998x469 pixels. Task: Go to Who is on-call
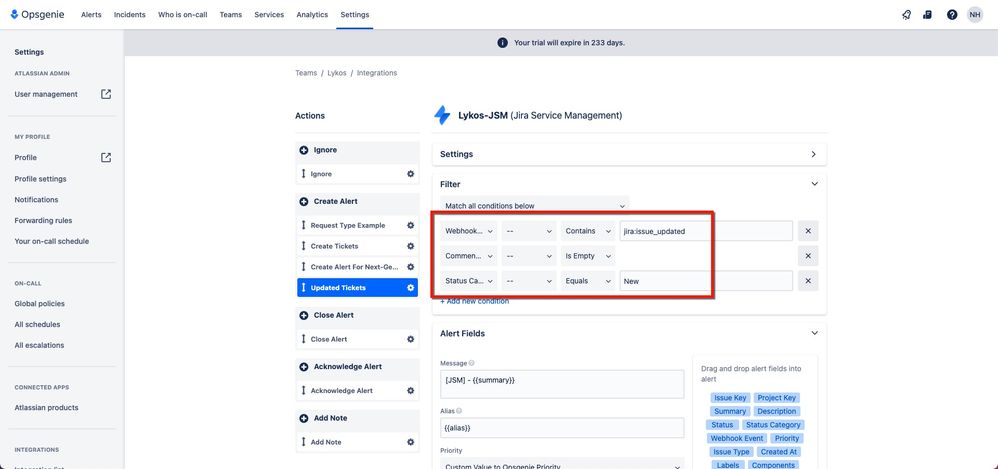coord(183,15)
